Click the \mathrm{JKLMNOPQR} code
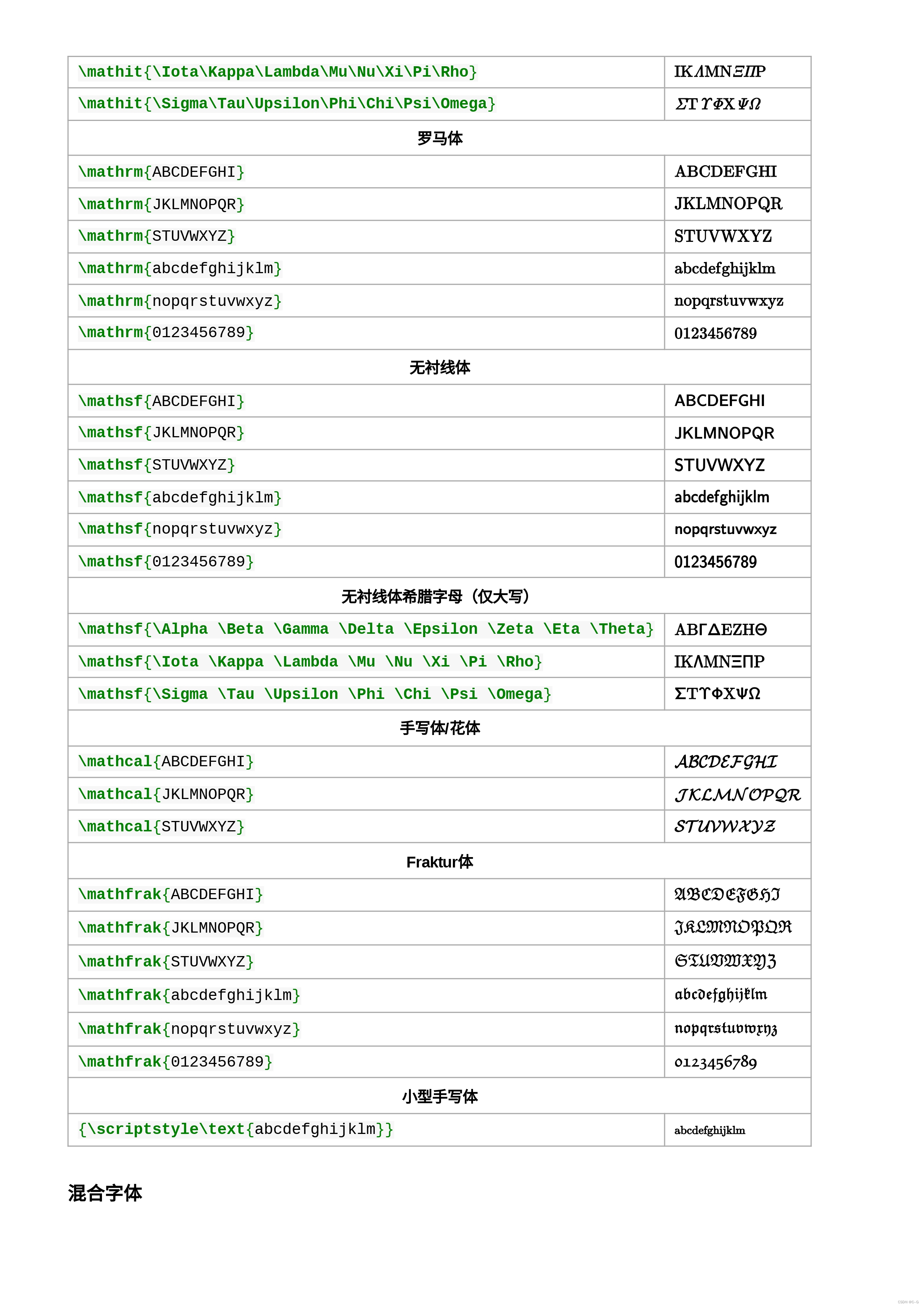This screenshot has width=924, height=1307. (x=161, y=204)
